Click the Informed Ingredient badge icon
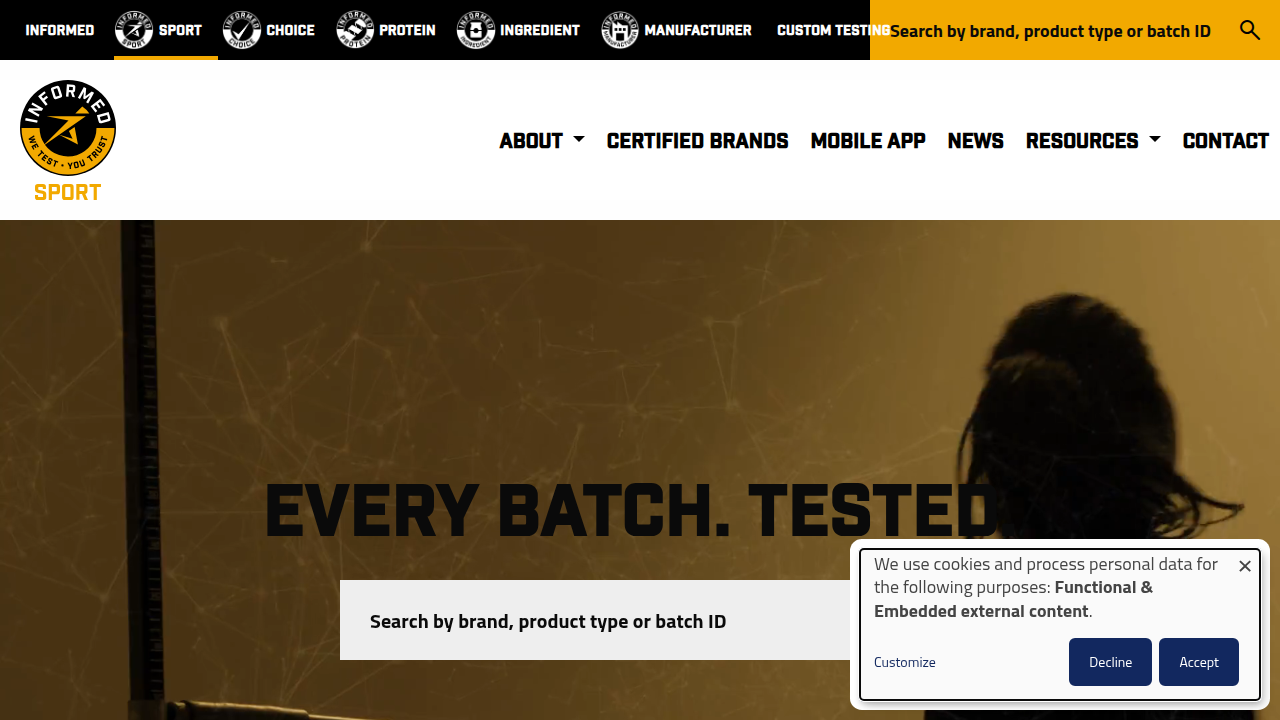This screenshot has width=1280, height=720. 476,30
